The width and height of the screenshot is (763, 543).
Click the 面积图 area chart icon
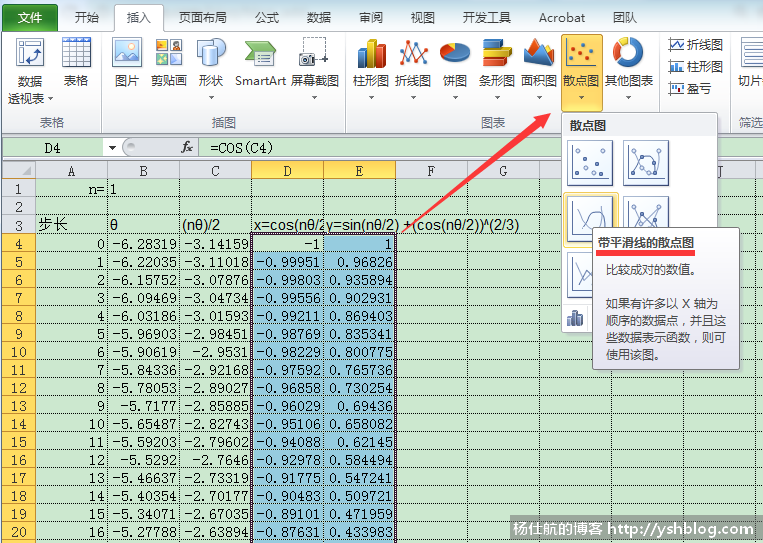click(539, 53)
